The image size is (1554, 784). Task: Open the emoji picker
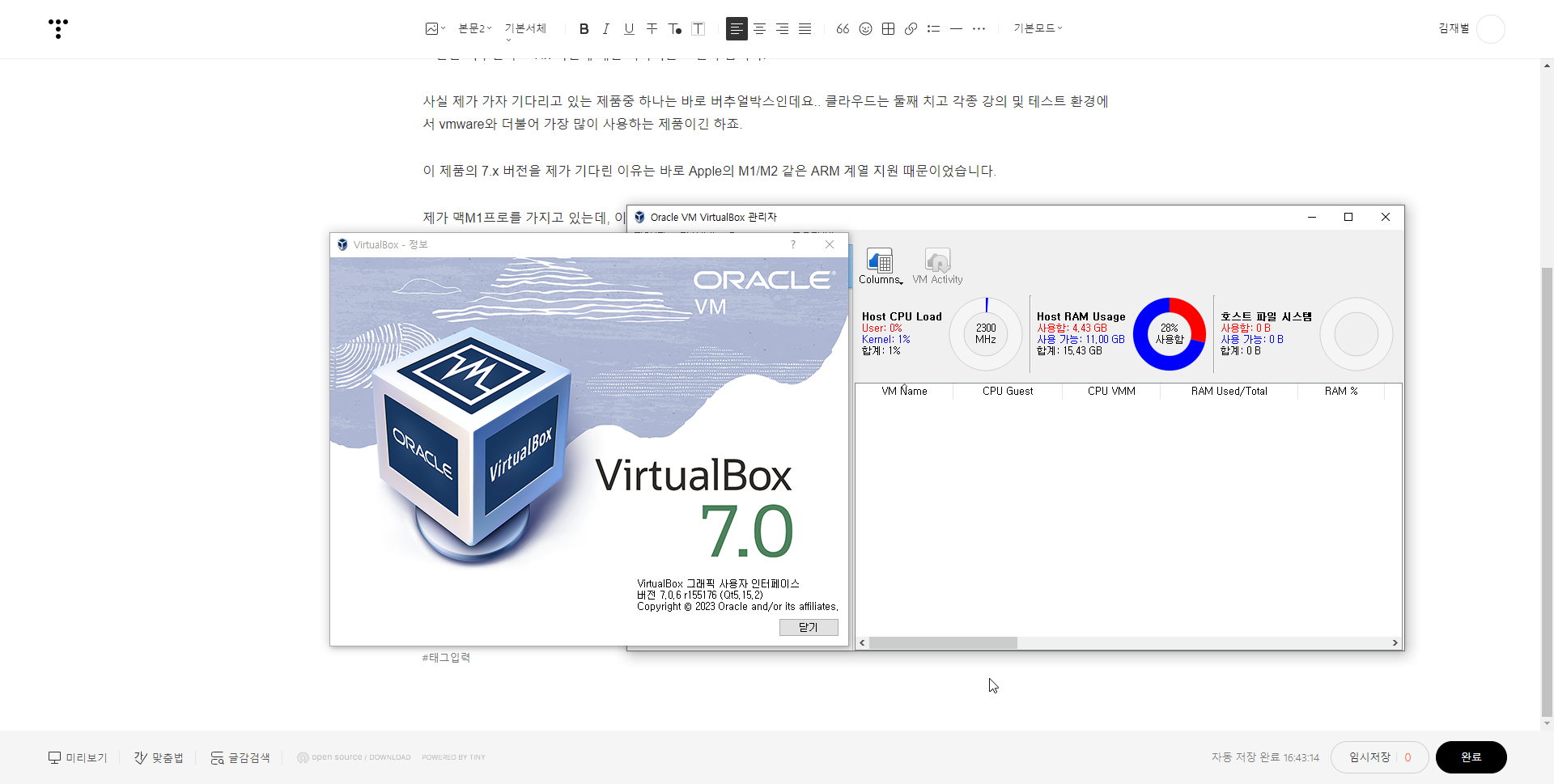click(x=865, y=28)
